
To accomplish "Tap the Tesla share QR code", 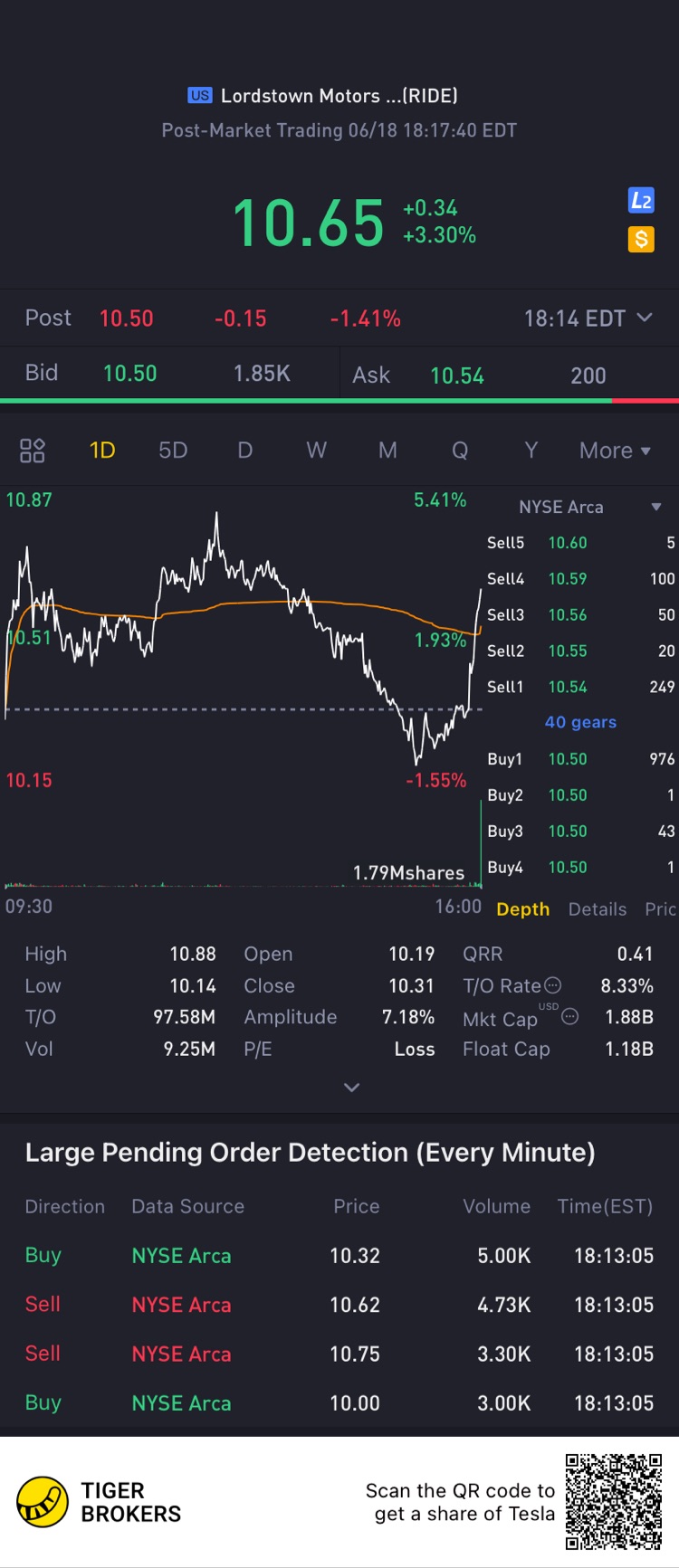I will (x=614, y=1502).
